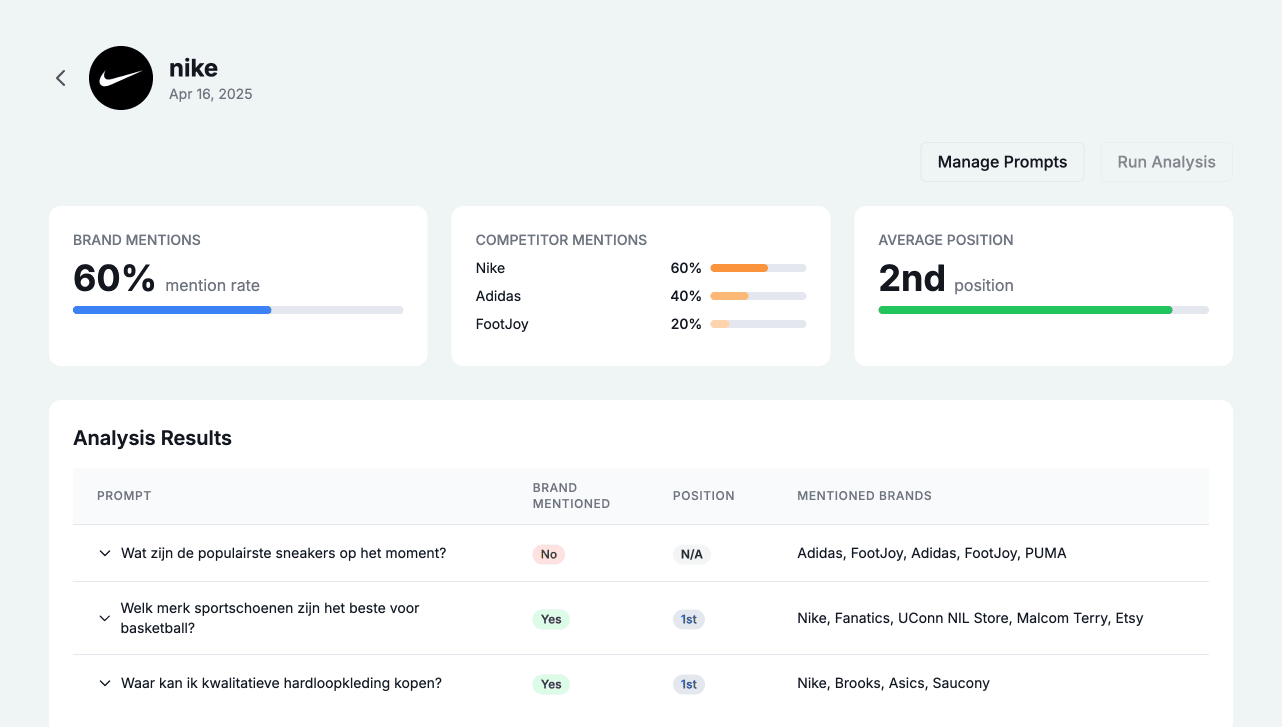1282x727 pixels.
Task: Click the POSITION column header
Action: [x=703, y=496]
